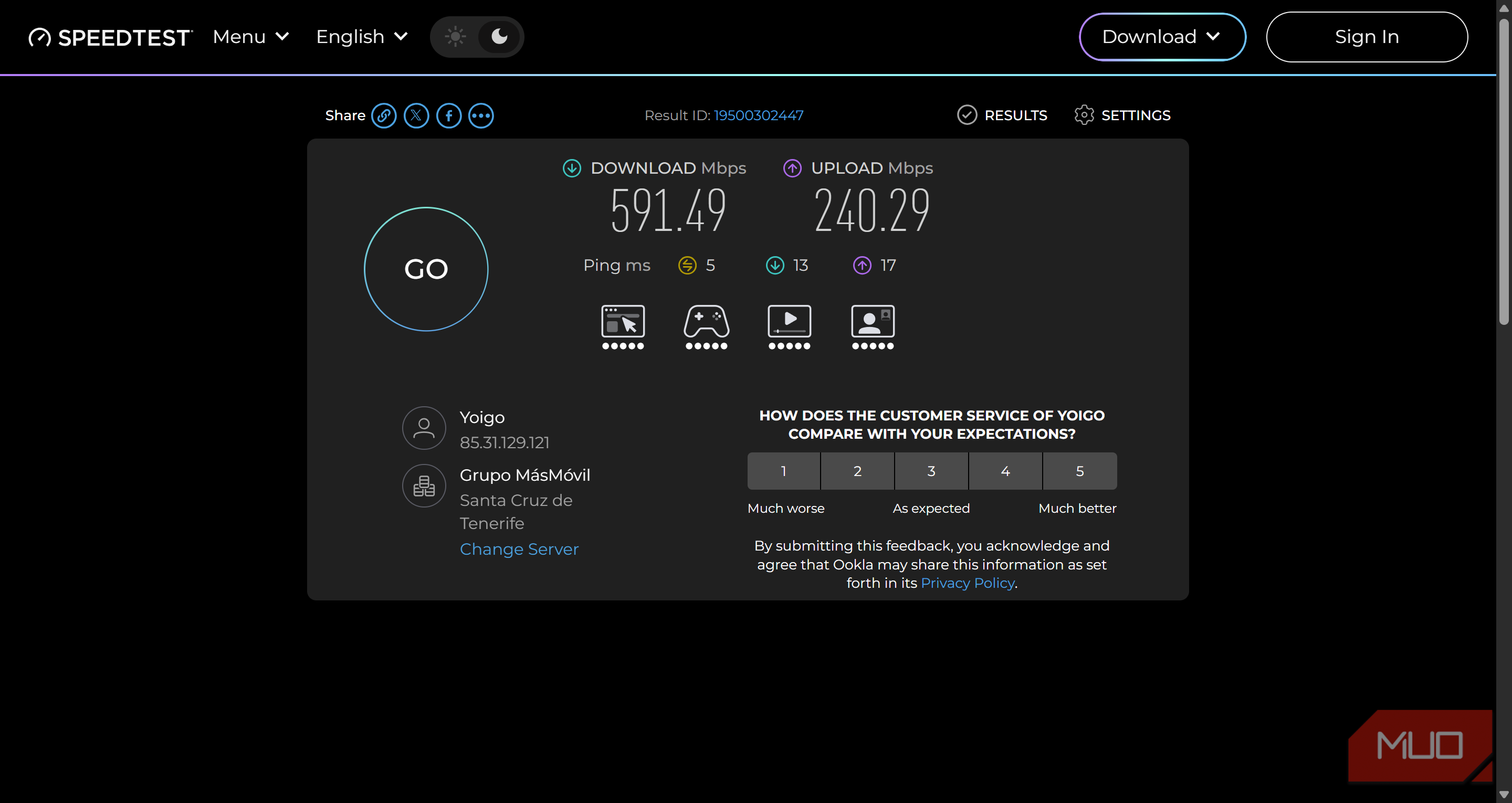The image size is (1512, 803).
Task: Click the download latency icon beside 13
Action: click(x=775, y=266)
